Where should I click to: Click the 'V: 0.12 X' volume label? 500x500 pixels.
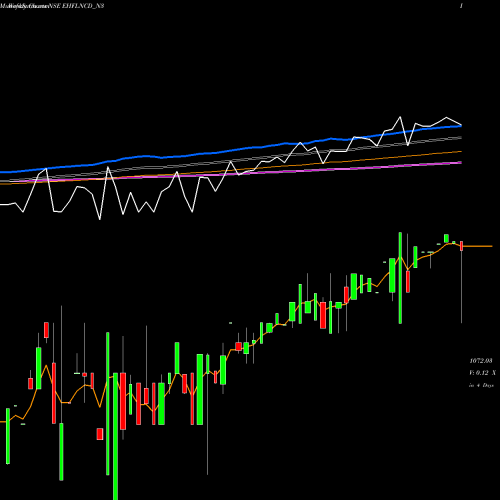click(x=482, y=373)
